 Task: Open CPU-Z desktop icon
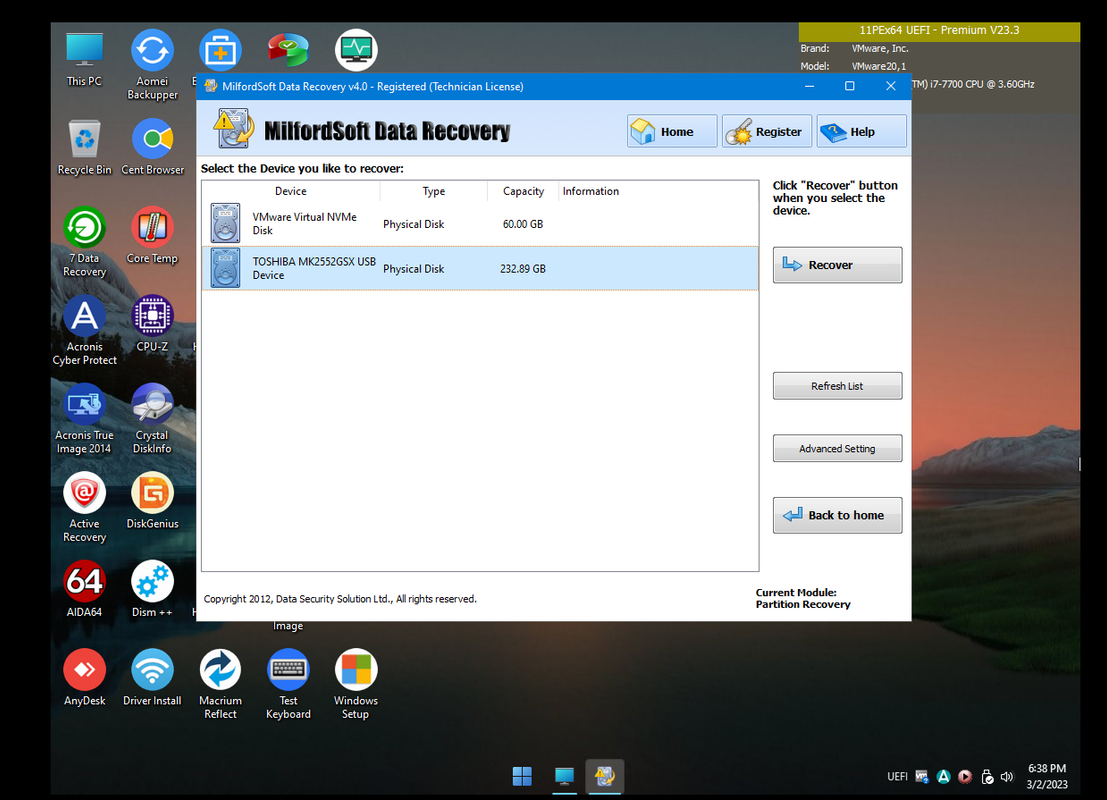click(x=152, y=325)
